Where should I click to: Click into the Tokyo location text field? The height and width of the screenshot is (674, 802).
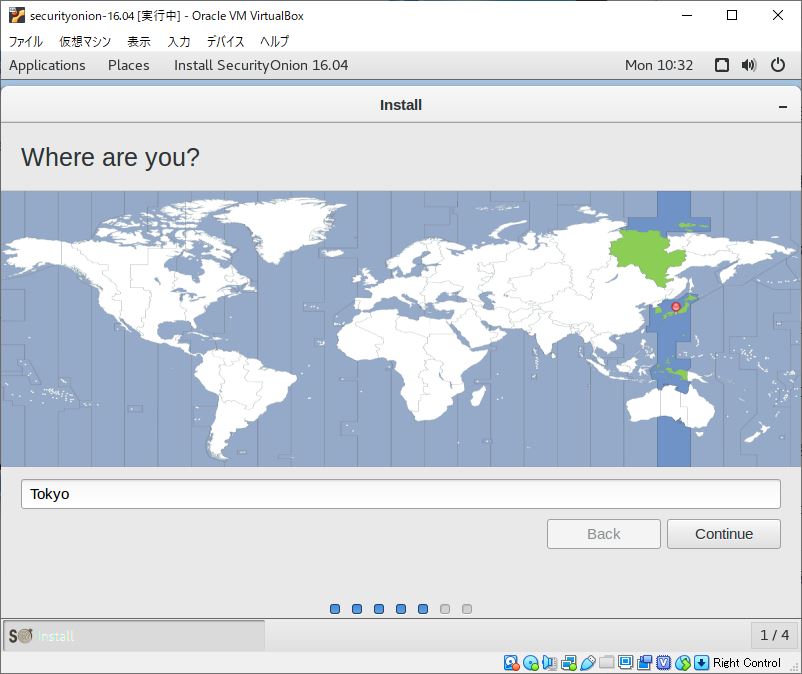click(x=400, y=494)
